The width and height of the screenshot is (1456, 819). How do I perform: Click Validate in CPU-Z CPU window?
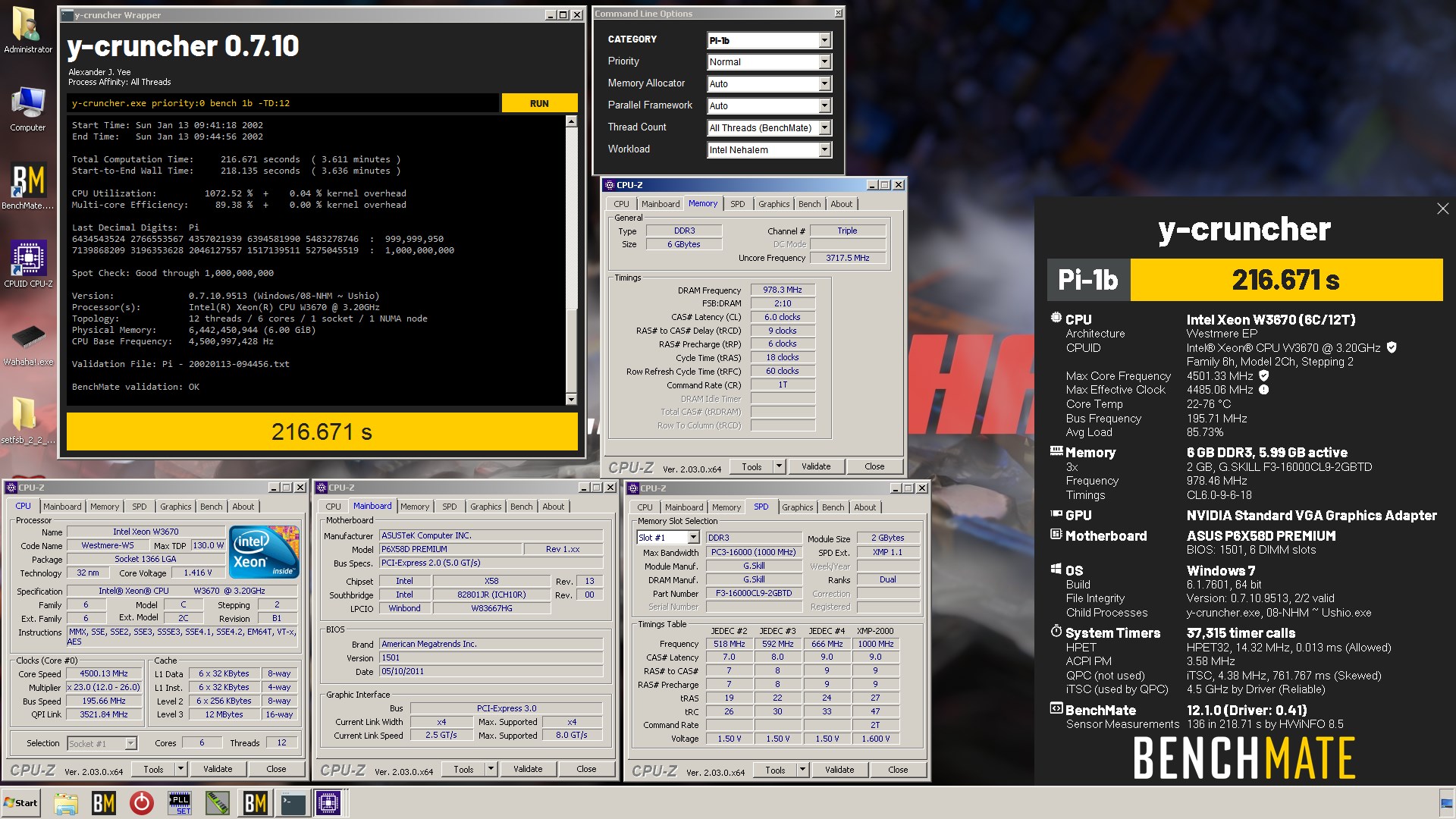(218, 769)
